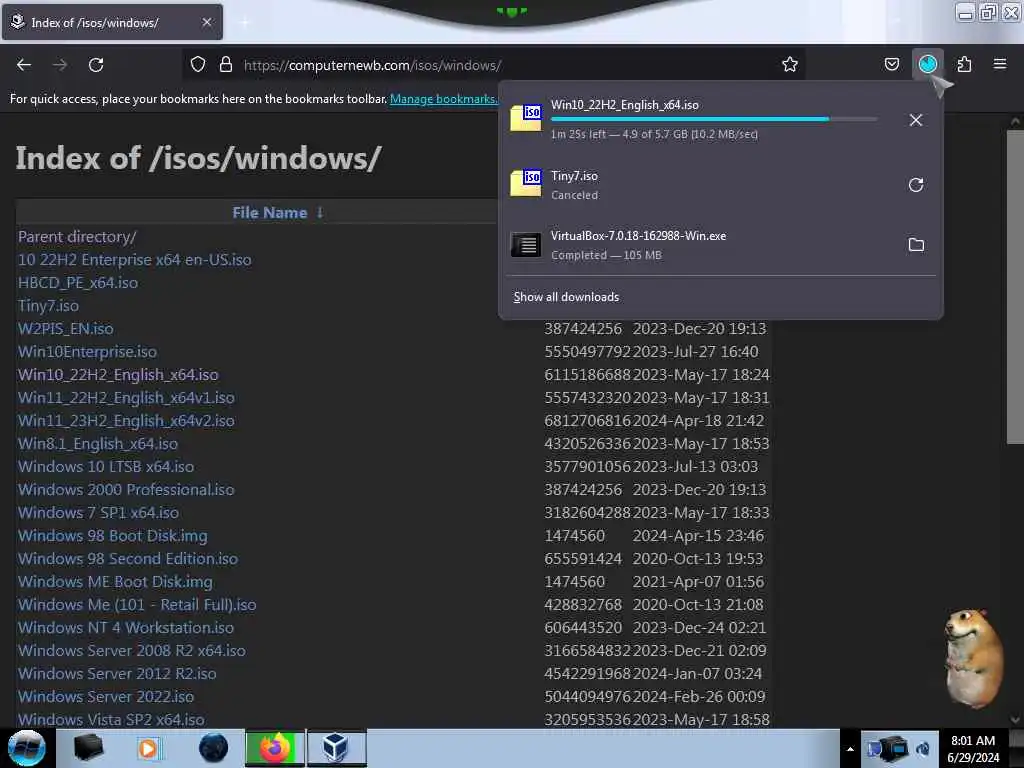Screen dimensions: 1024x768
Task: Go back with the browser back arrow
Action: pyautogui.click(x=24, y=65)
